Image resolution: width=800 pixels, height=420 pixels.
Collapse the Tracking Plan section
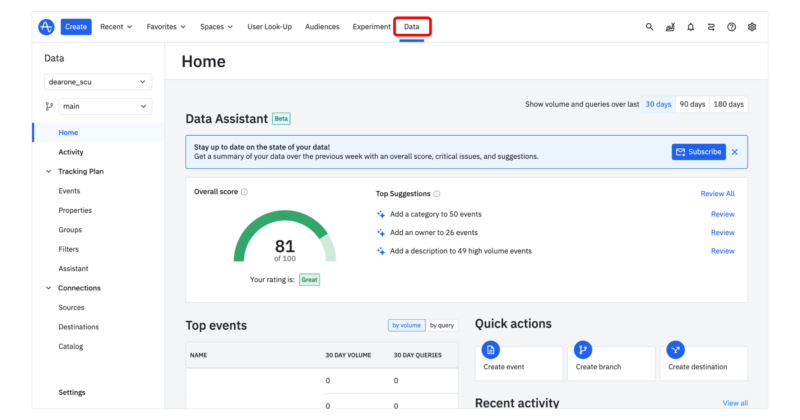click(x=49, y=171)
